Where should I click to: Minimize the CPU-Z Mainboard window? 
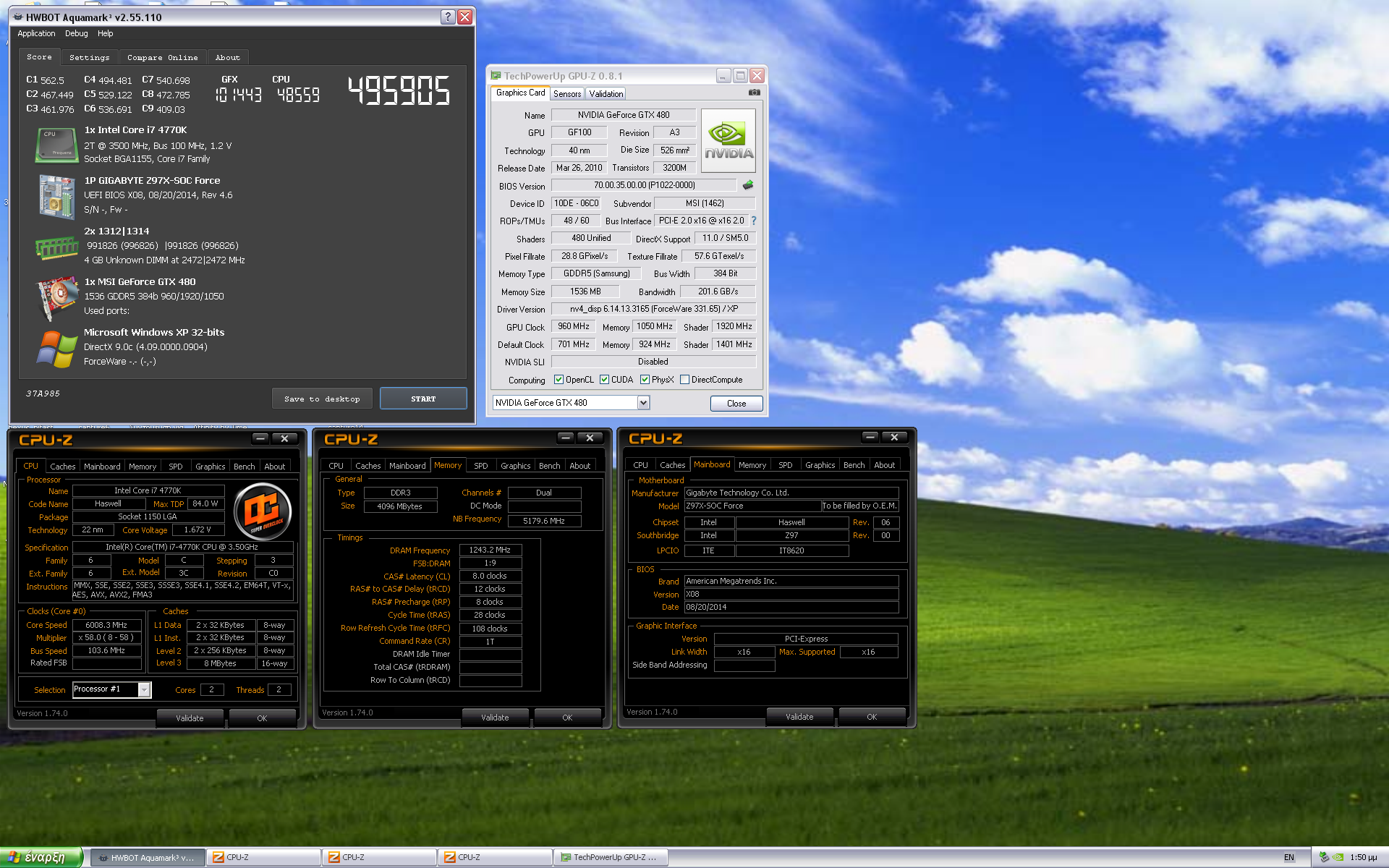coord(870,437)
